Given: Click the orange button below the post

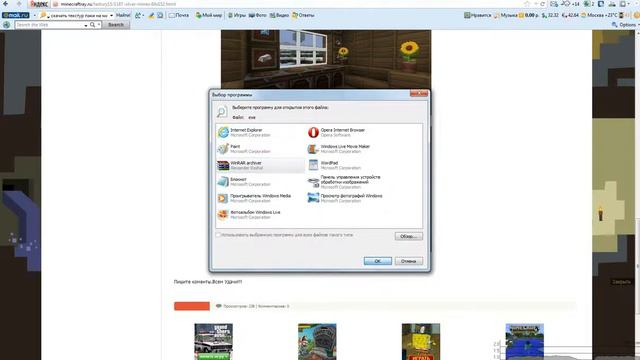Looking at the screenshot, I should 192,306.
